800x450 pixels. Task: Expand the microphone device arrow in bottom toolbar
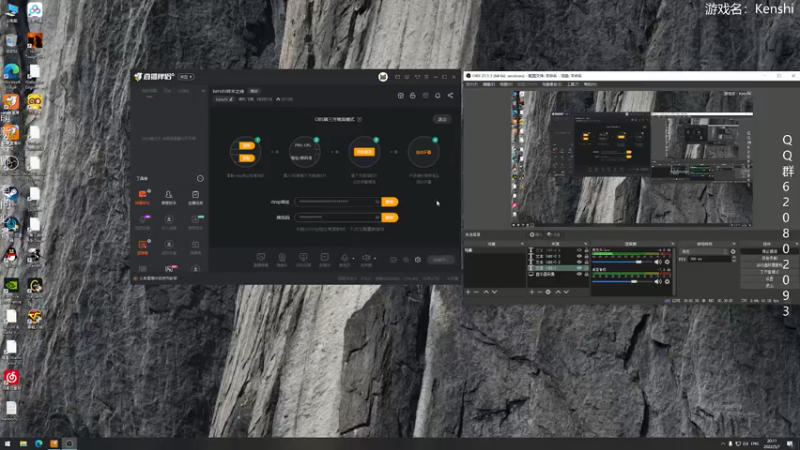(x=353, y=258)
